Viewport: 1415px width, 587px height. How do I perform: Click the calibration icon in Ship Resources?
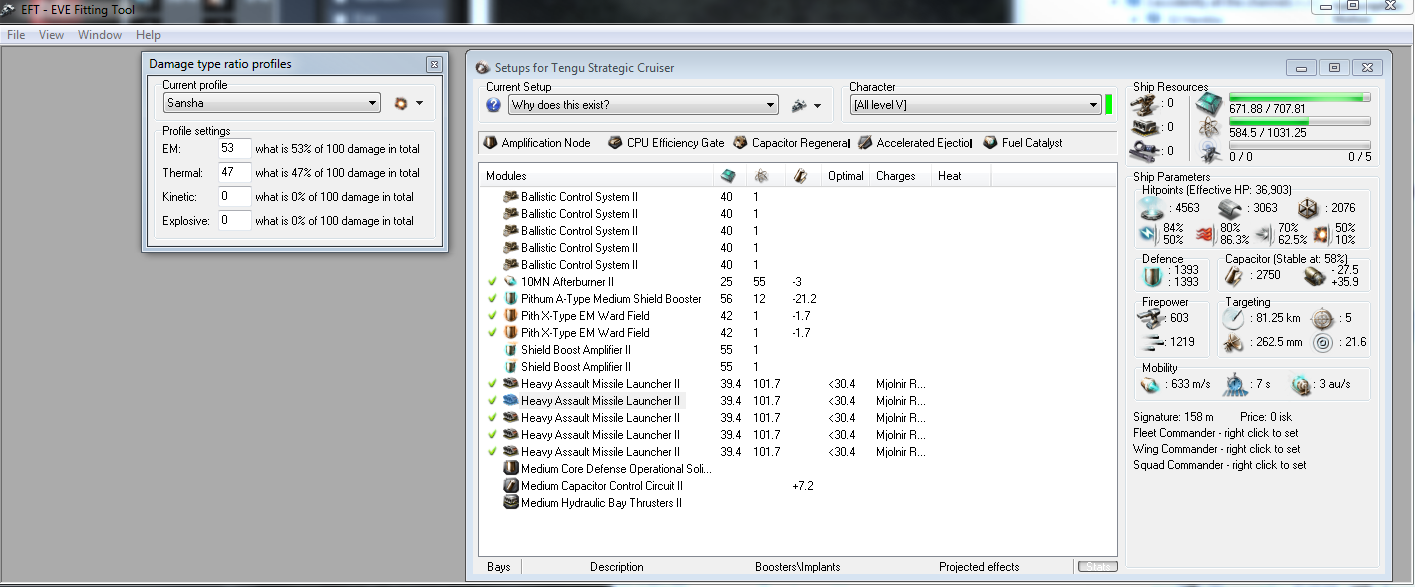tap(1145, 151)
